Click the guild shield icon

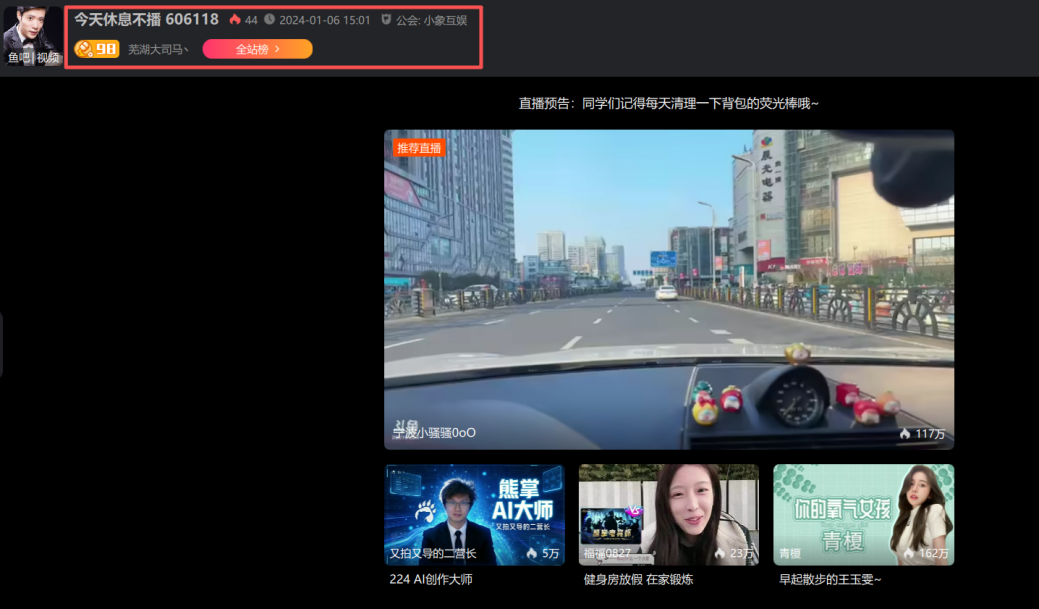pos(386,20)
